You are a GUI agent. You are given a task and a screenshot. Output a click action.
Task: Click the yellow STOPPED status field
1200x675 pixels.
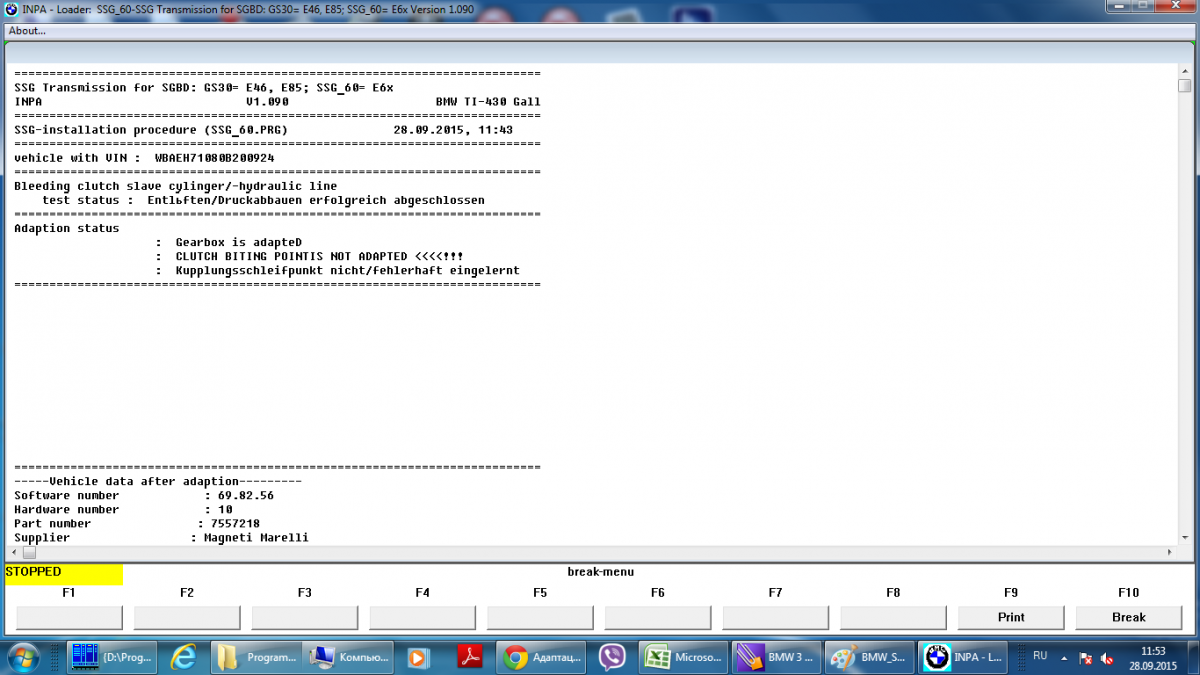pos(63,573)
